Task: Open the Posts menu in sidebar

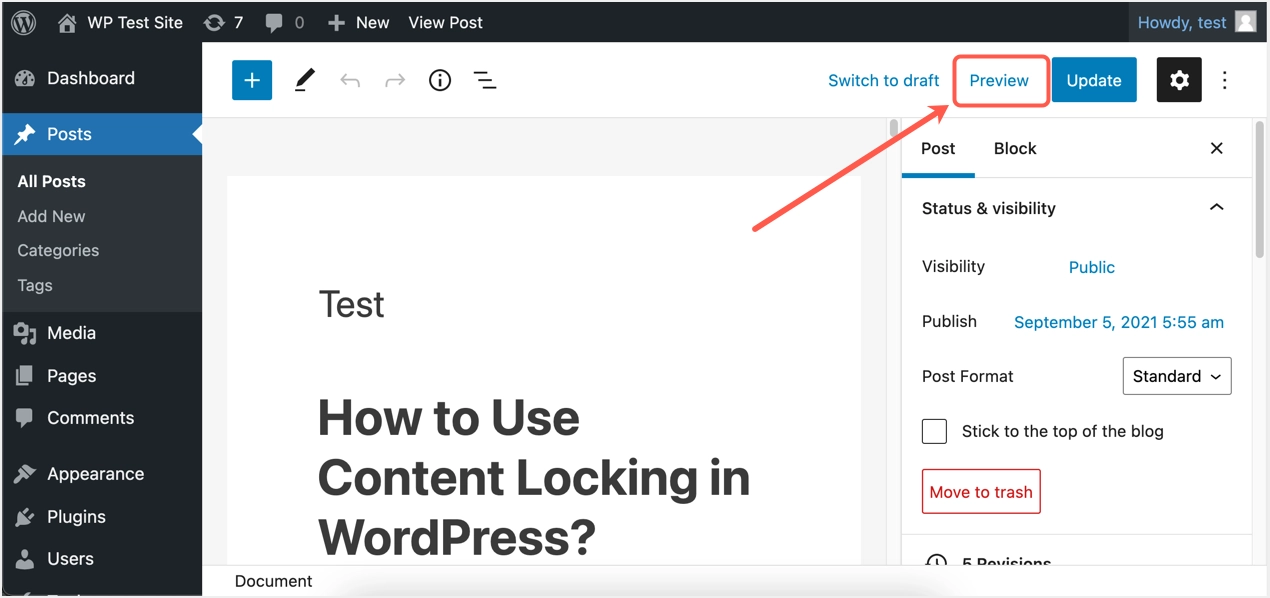Action: [102, 134]
